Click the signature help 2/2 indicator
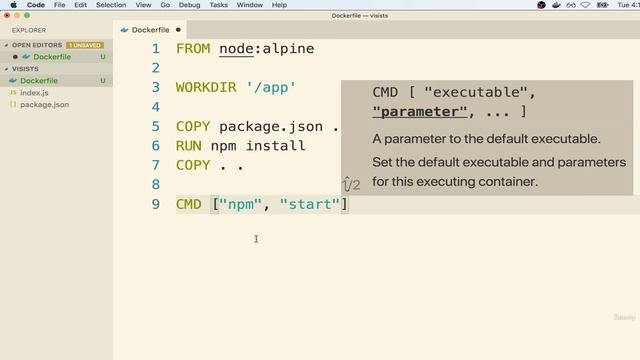 coord(351,184)
